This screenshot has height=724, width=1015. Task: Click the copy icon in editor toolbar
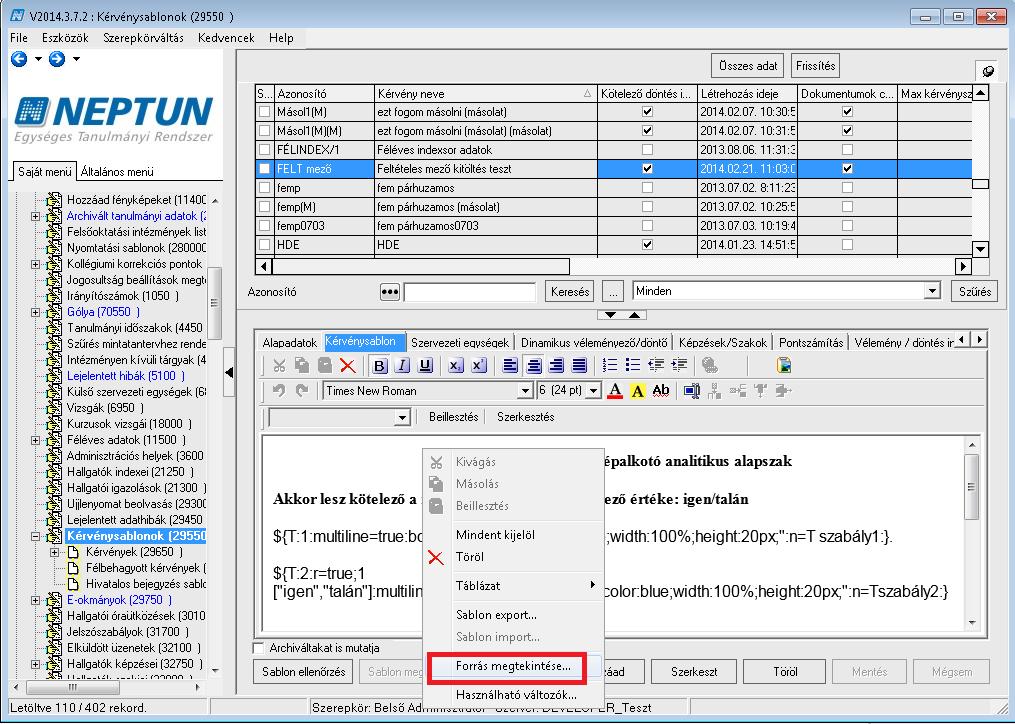click(x=302, y=366)
